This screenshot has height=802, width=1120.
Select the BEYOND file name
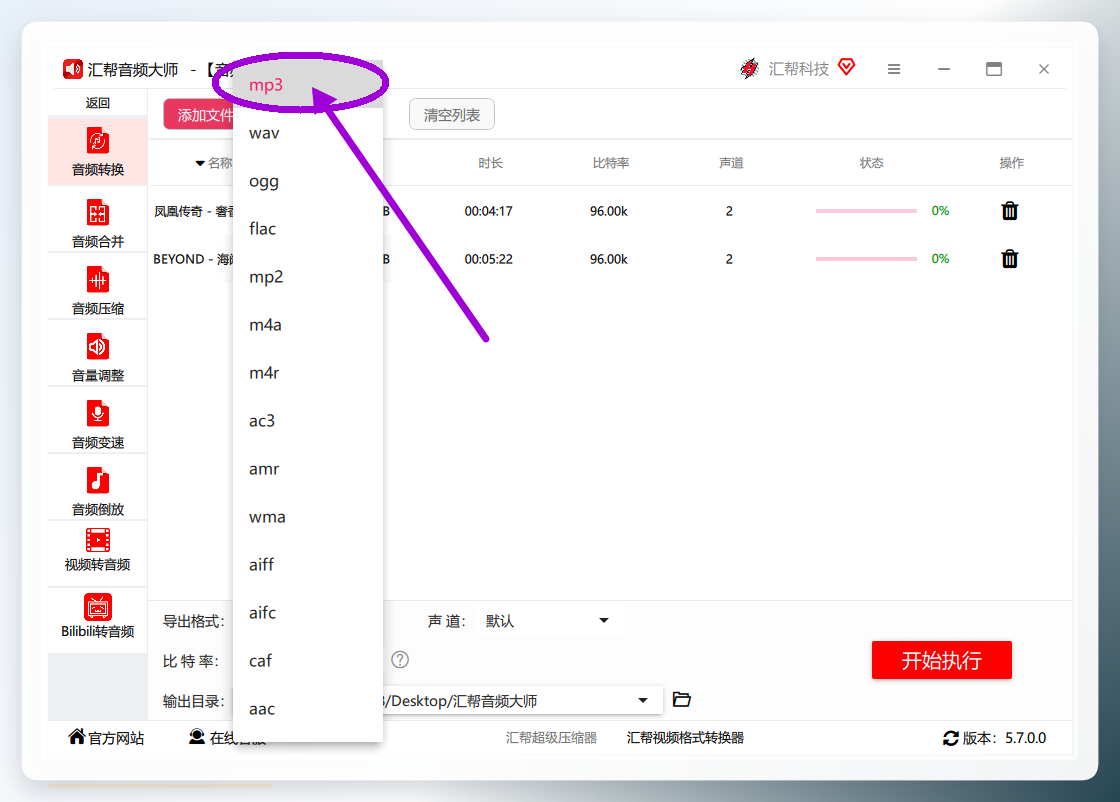pos(193,259)
